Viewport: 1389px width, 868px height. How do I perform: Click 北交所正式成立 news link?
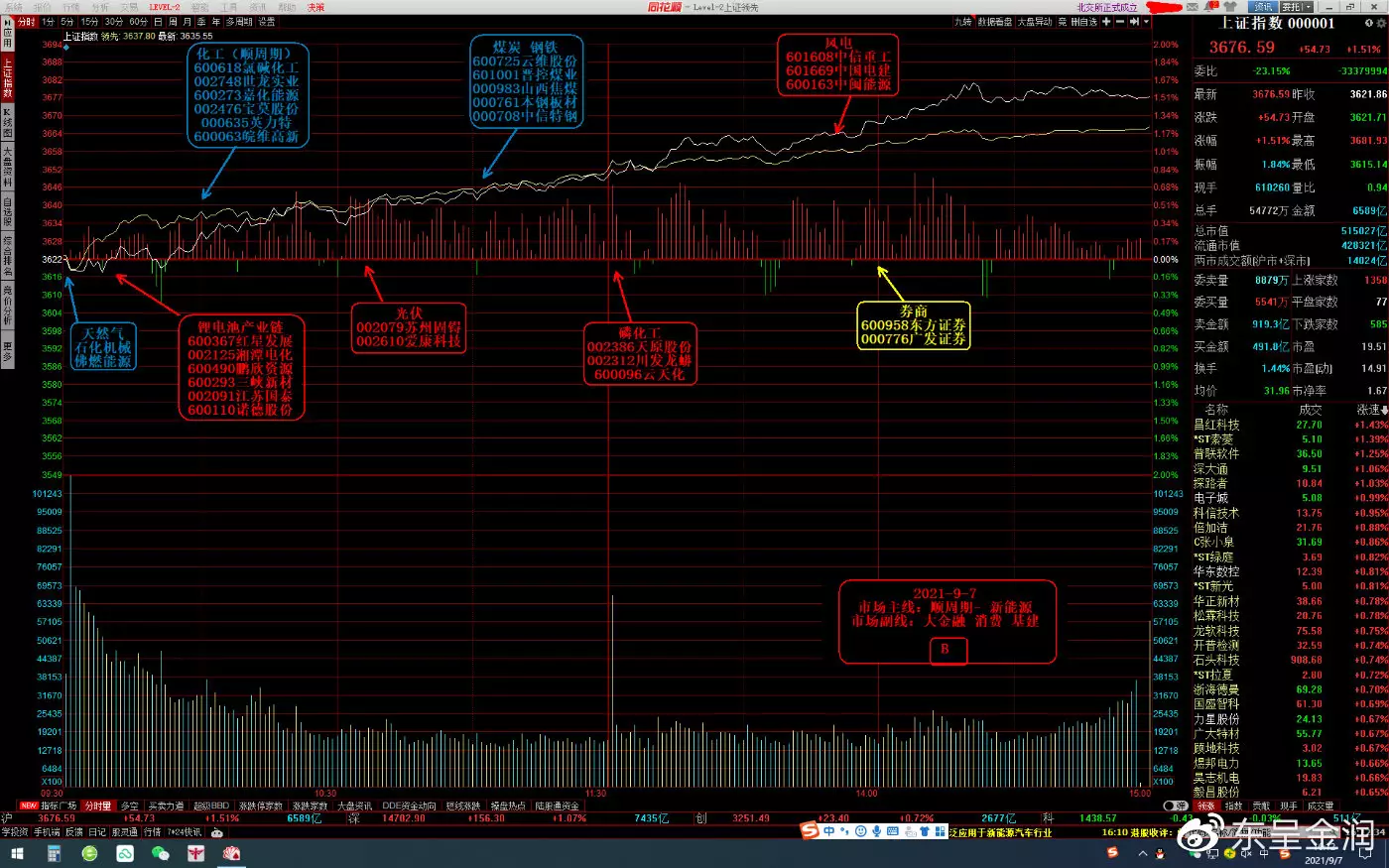(x=1107, y=7)
